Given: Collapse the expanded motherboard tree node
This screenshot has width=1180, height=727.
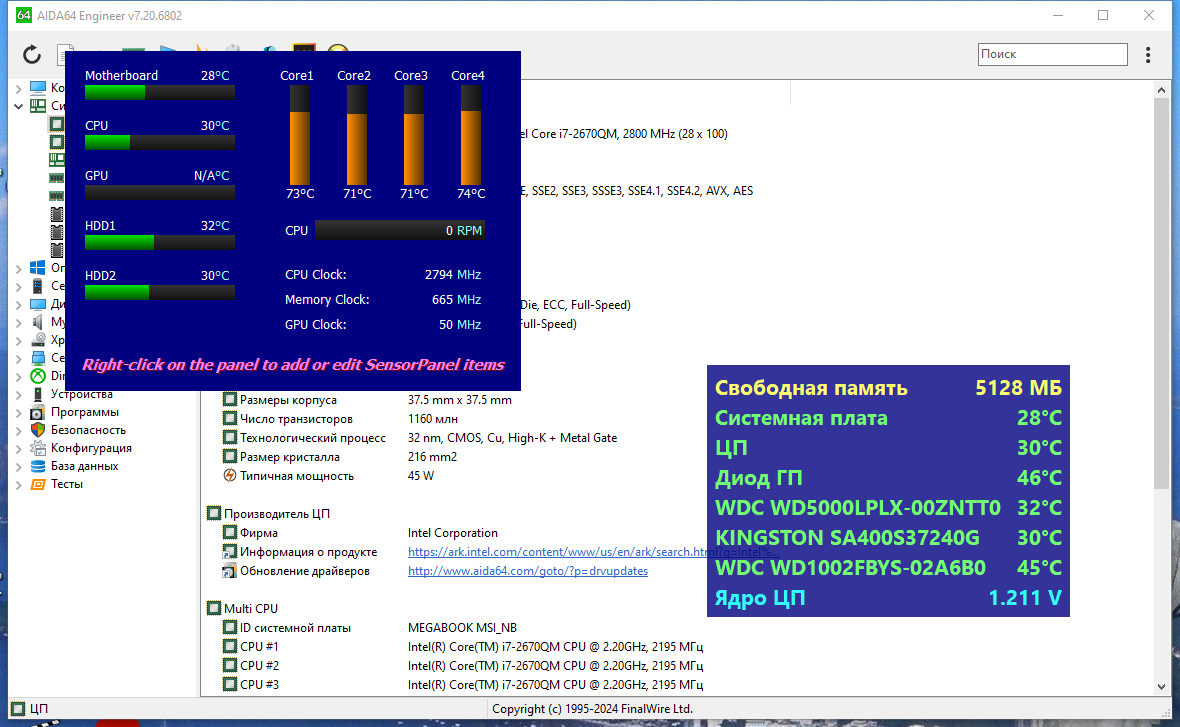Looking at the screenshot, I should pyautogui.click(x=19, y=106).
